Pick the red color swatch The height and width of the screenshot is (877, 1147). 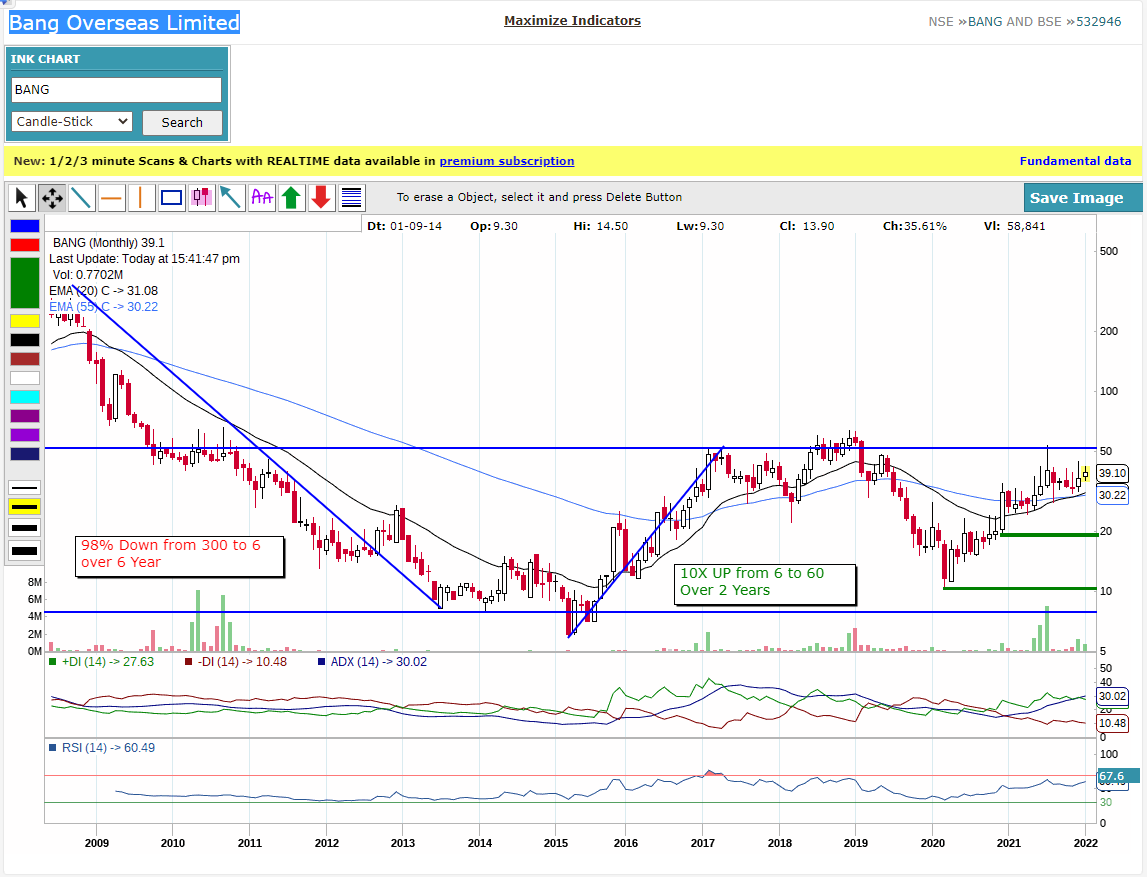25,245
